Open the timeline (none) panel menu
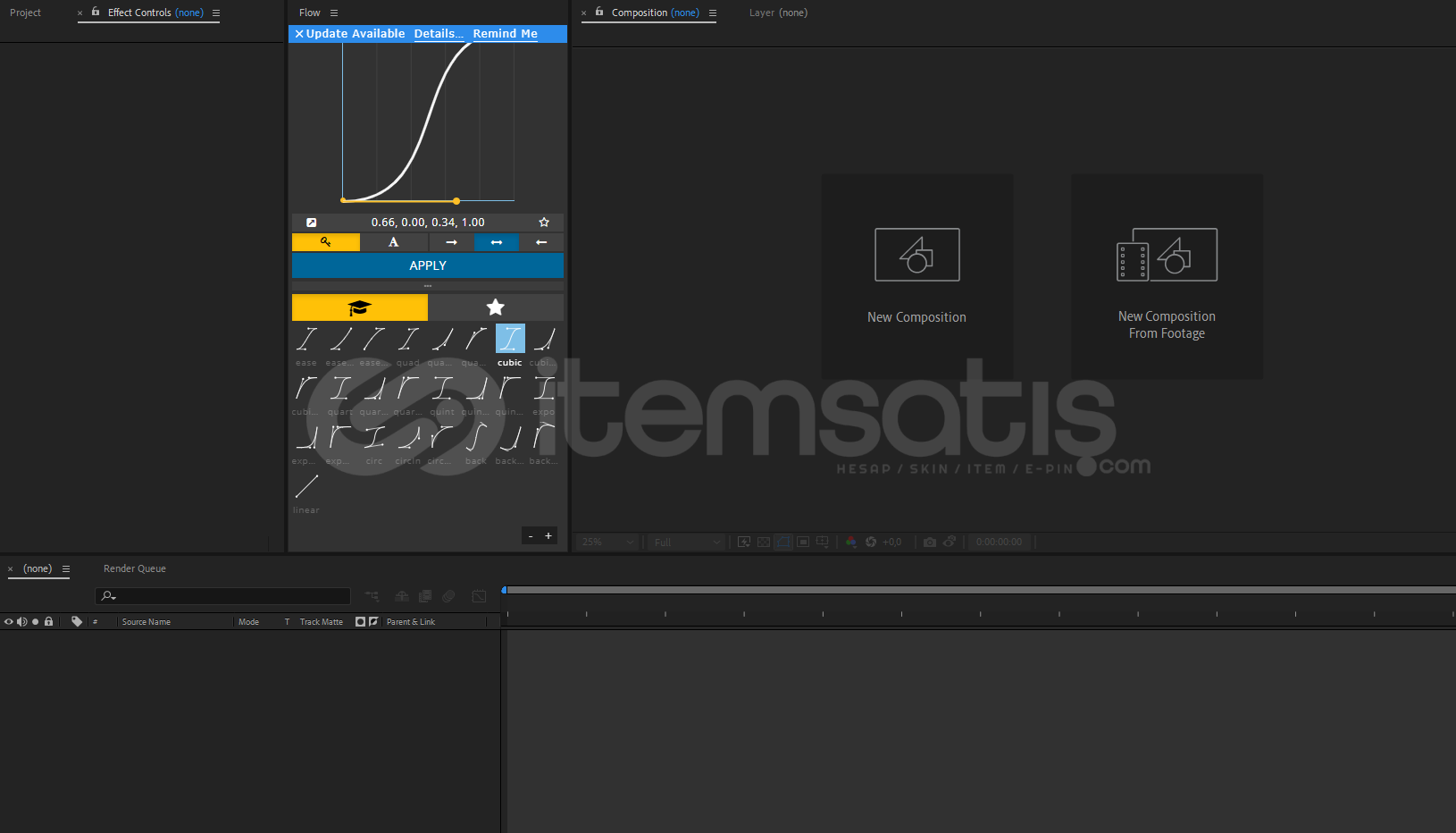 point(66,568)
